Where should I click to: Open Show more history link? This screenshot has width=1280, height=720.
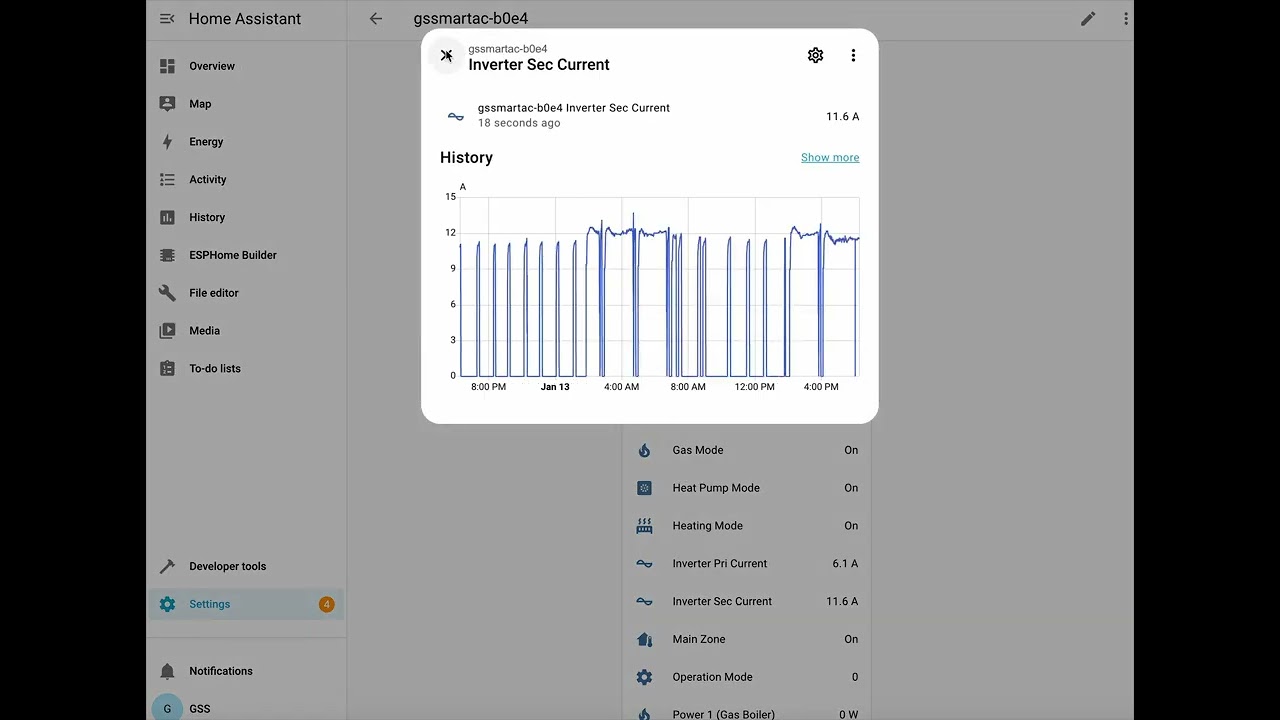pyautogui.click(x=830, y=158)
